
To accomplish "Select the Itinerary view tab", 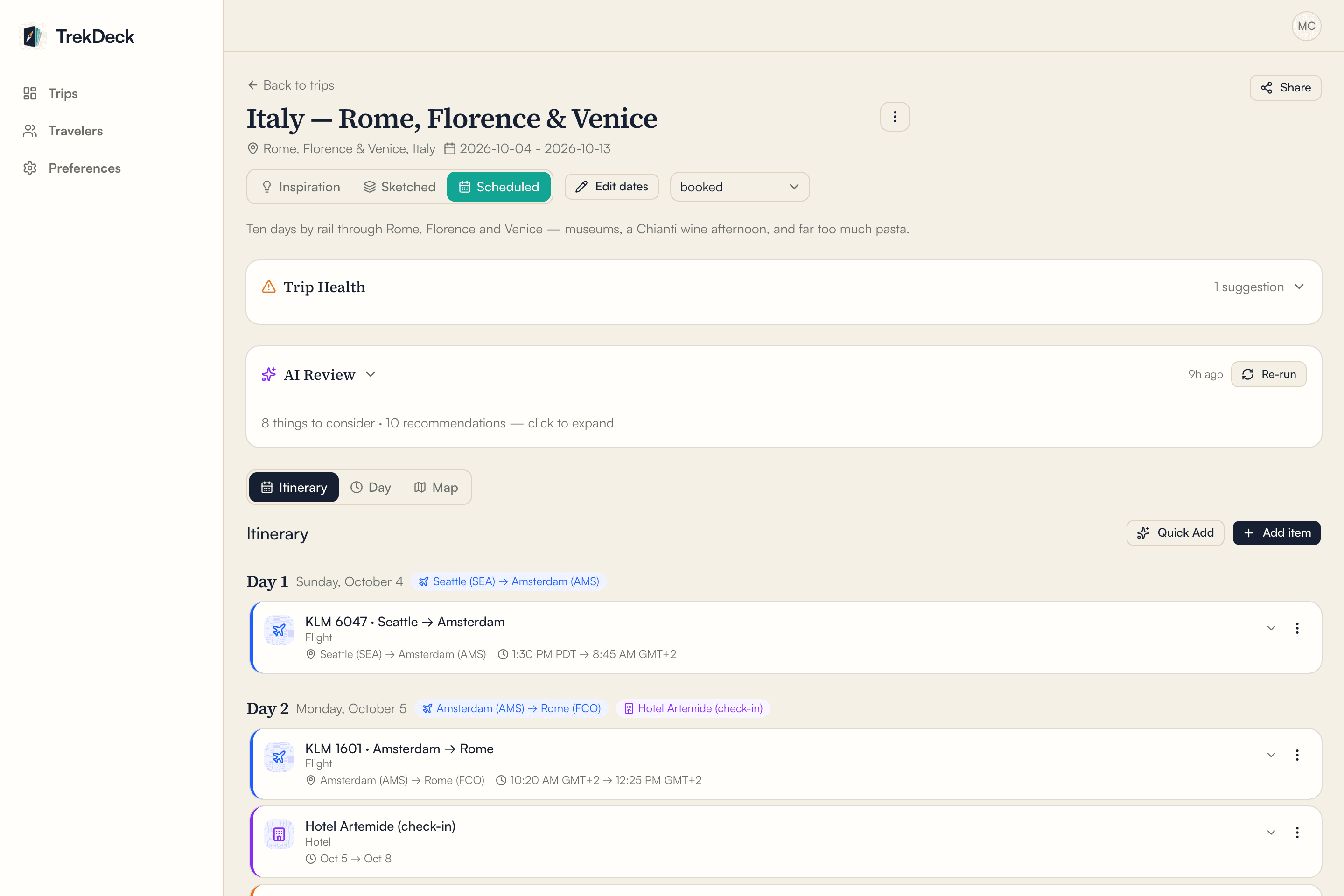I will tap(294, 487).
